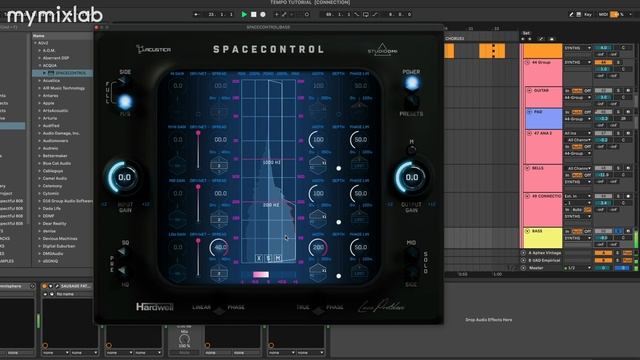640x360 pixels.
Task: Start playback with the green play button
Action: point(244,14)
